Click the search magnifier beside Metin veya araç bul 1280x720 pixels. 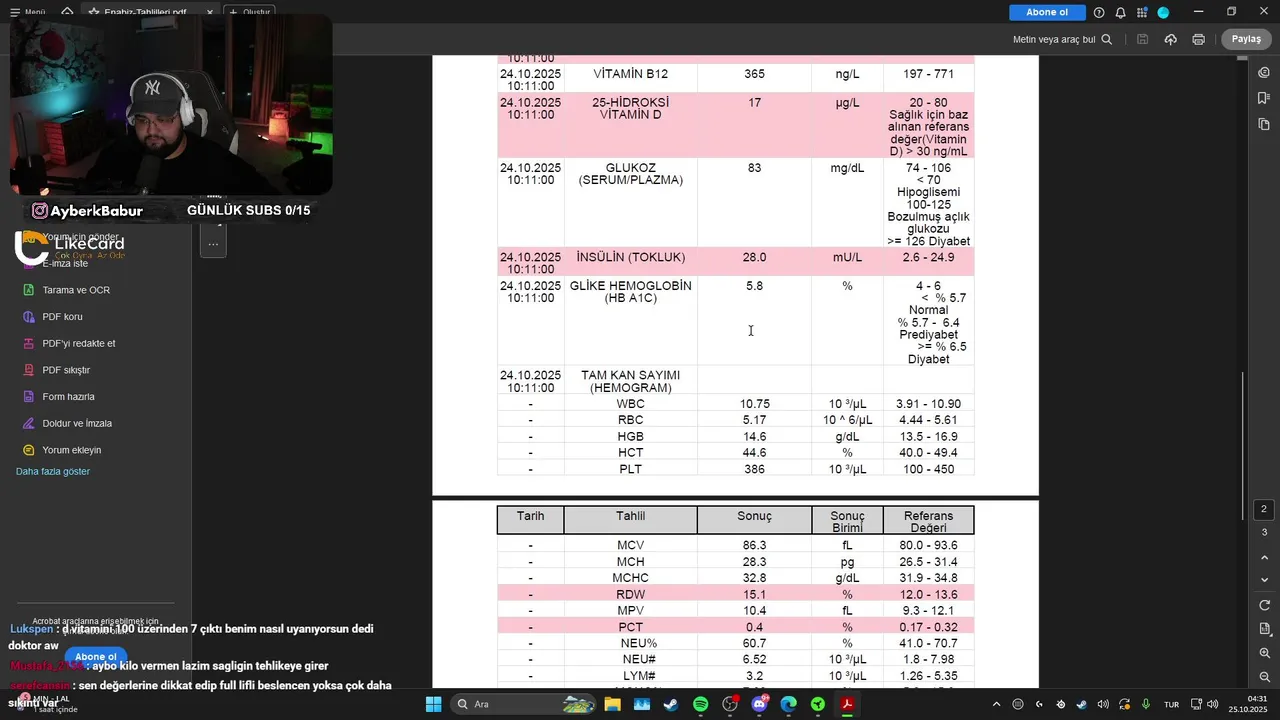pyautogui.click(x=1107, y=39)
